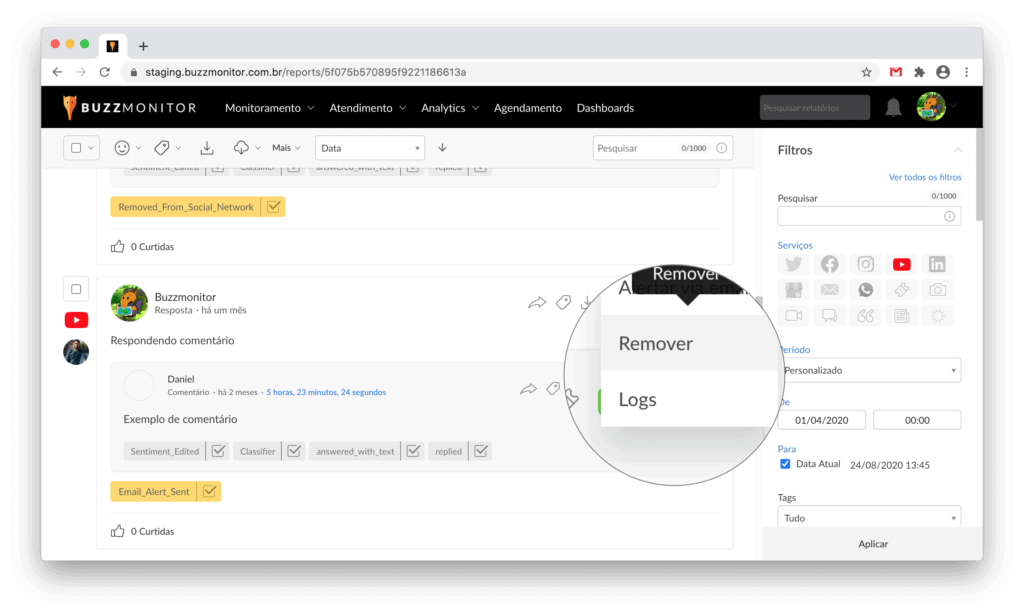
Task: Click the share arrow on Buzzmonitor's reply
Action: [x=537, y=302]
